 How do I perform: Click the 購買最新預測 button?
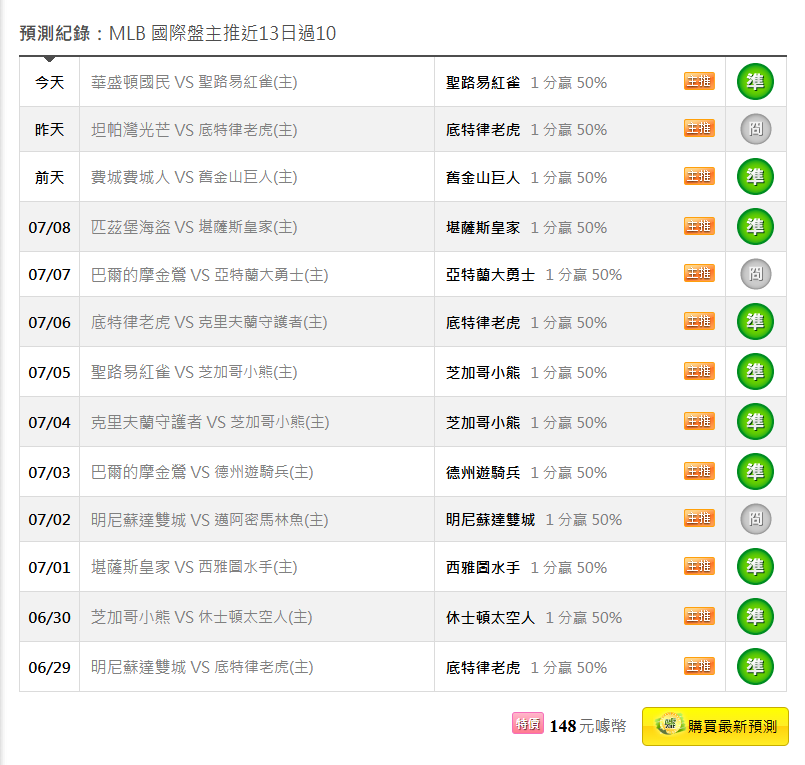click(715, 726)
